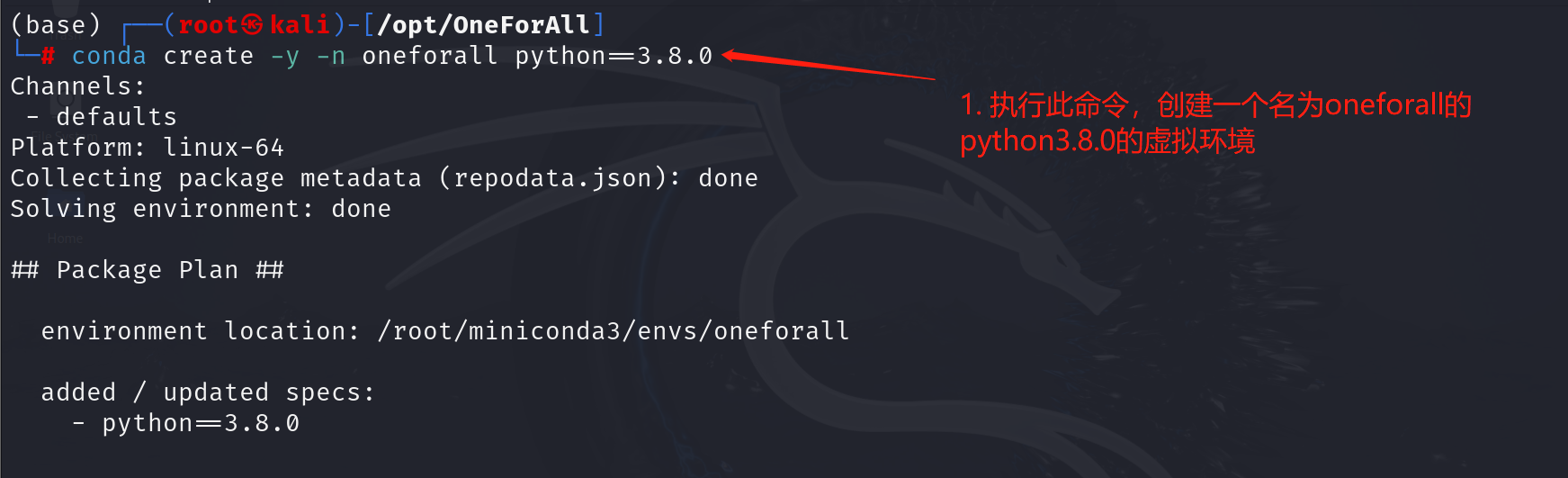Image resolution: width=1568 pixels, height=478 pixels.
Task: Click the red hash prompt symbol
Action: coord(49,57)
